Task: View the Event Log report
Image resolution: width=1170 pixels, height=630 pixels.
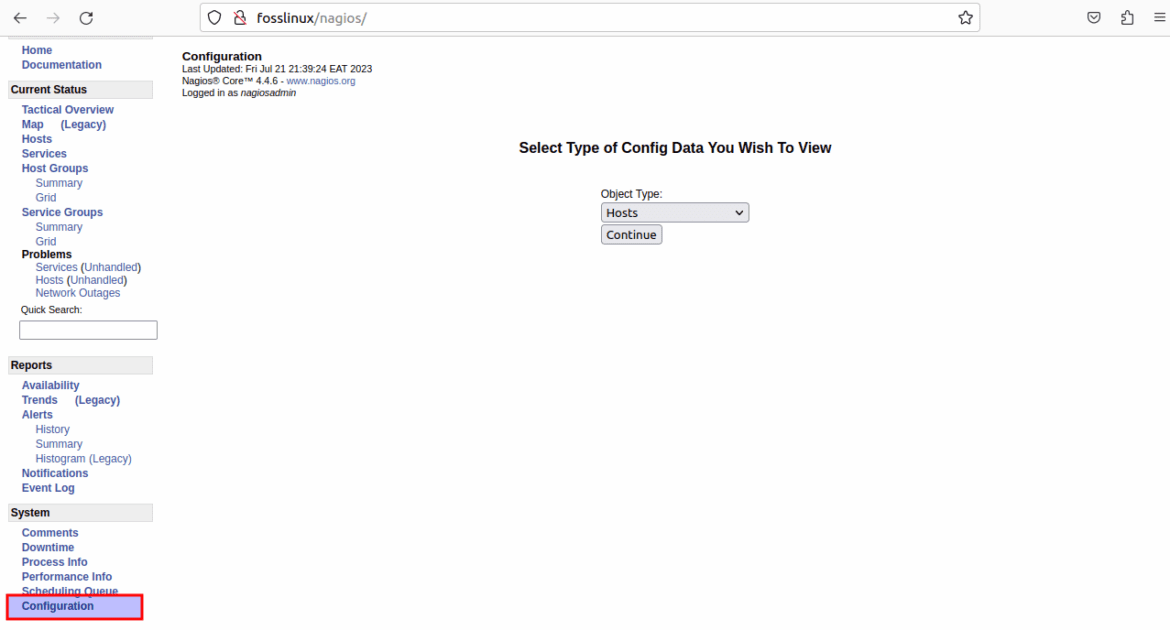Action: (48, 488)
